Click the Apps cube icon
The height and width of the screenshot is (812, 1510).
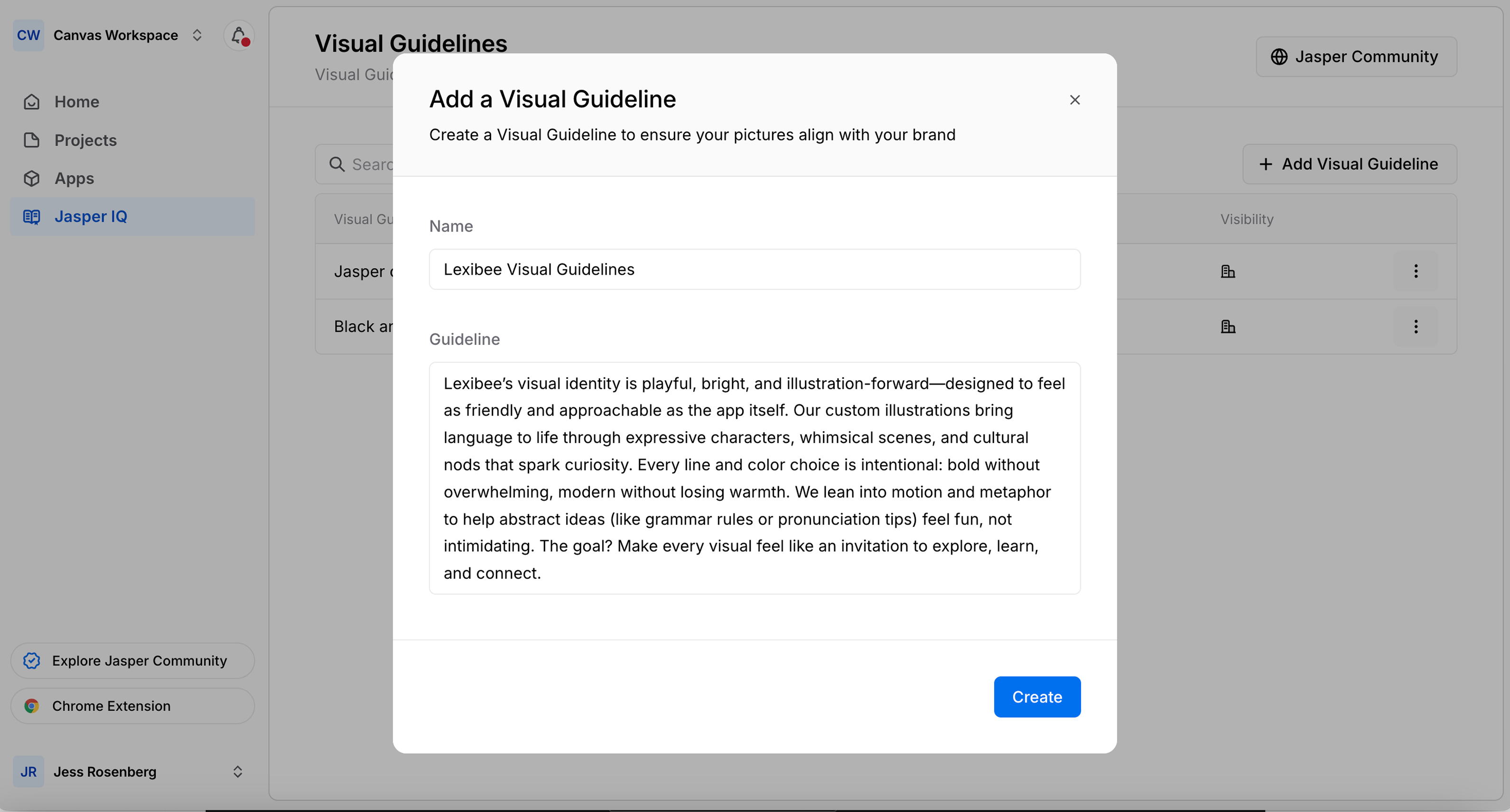[32, 178]
